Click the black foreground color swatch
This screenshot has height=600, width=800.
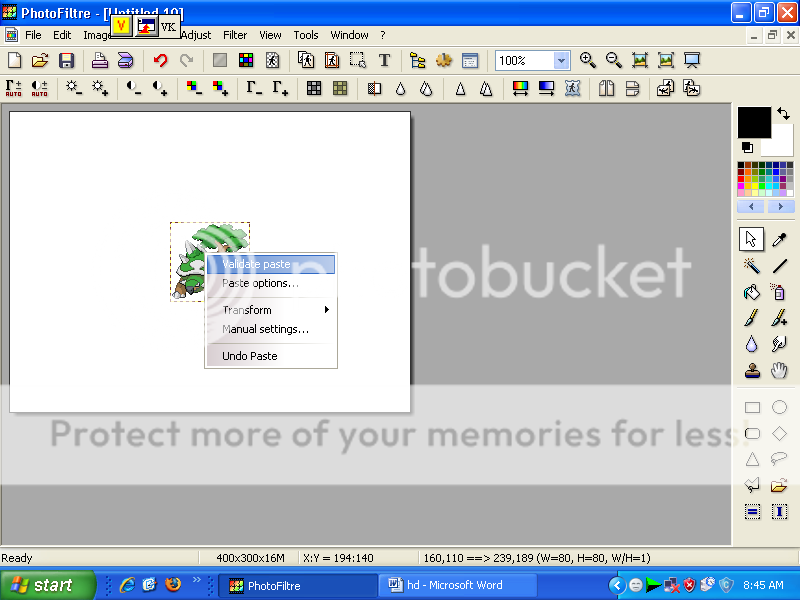click(x=754, y=122)
